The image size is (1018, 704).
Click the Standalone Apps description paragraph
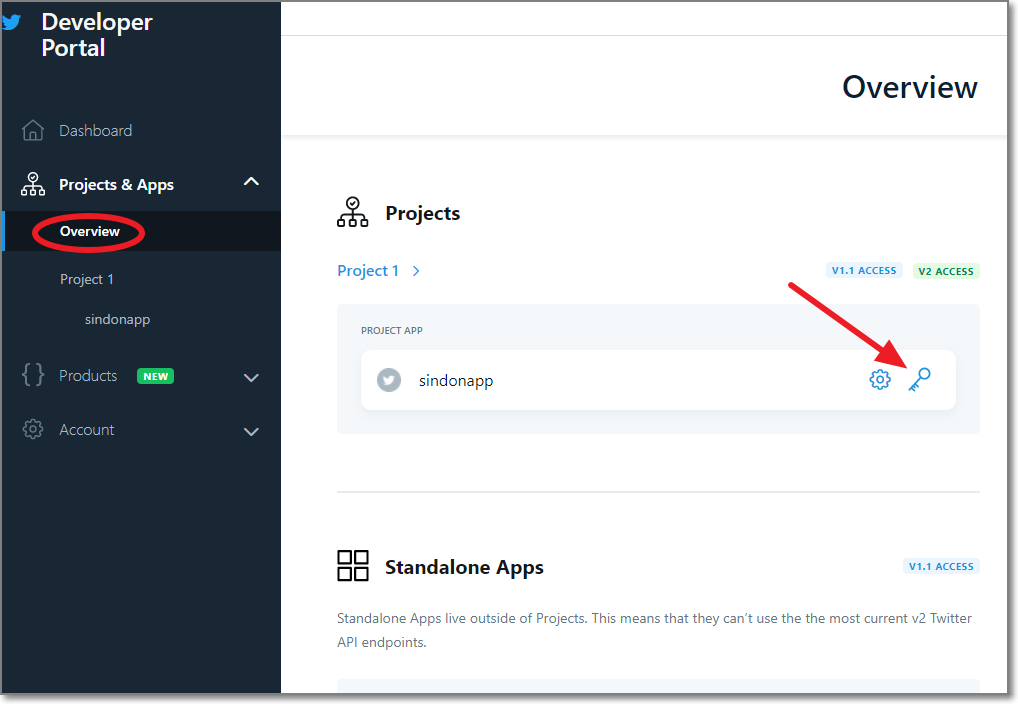[x=654, y=630]
